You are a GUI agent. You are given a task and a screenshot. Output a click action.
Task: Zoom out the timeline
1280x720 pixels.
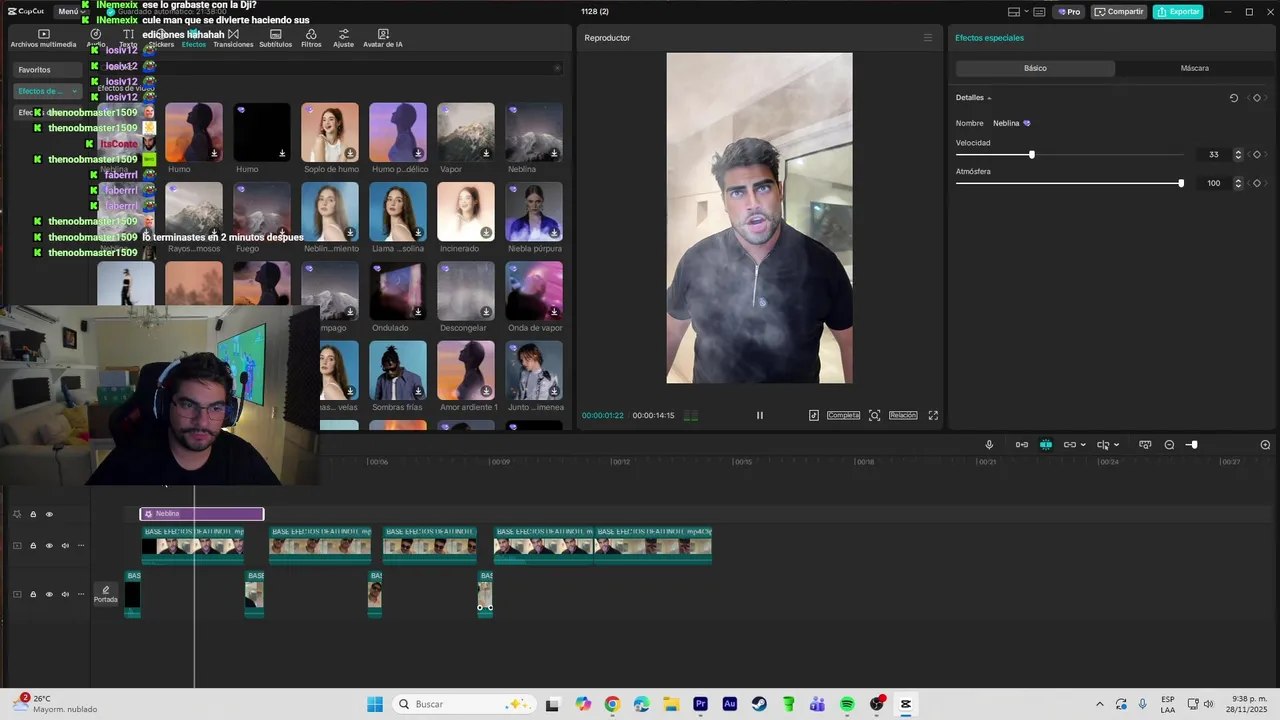click(x=1169, y=445)
